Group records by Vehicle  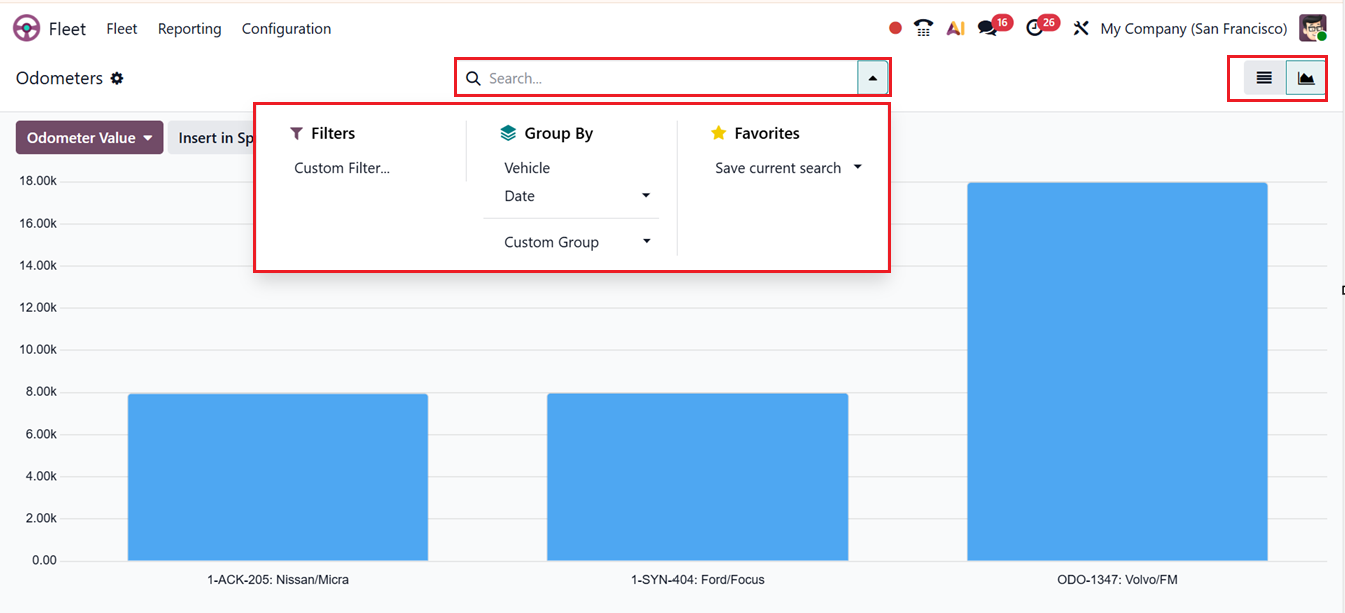click(x=527, y=168)
